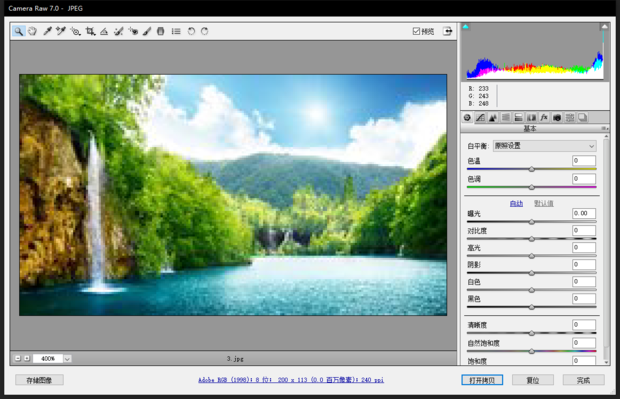This screenshot has height=399, width=620.
Task: Select the Hand tool
Action: 32,31
